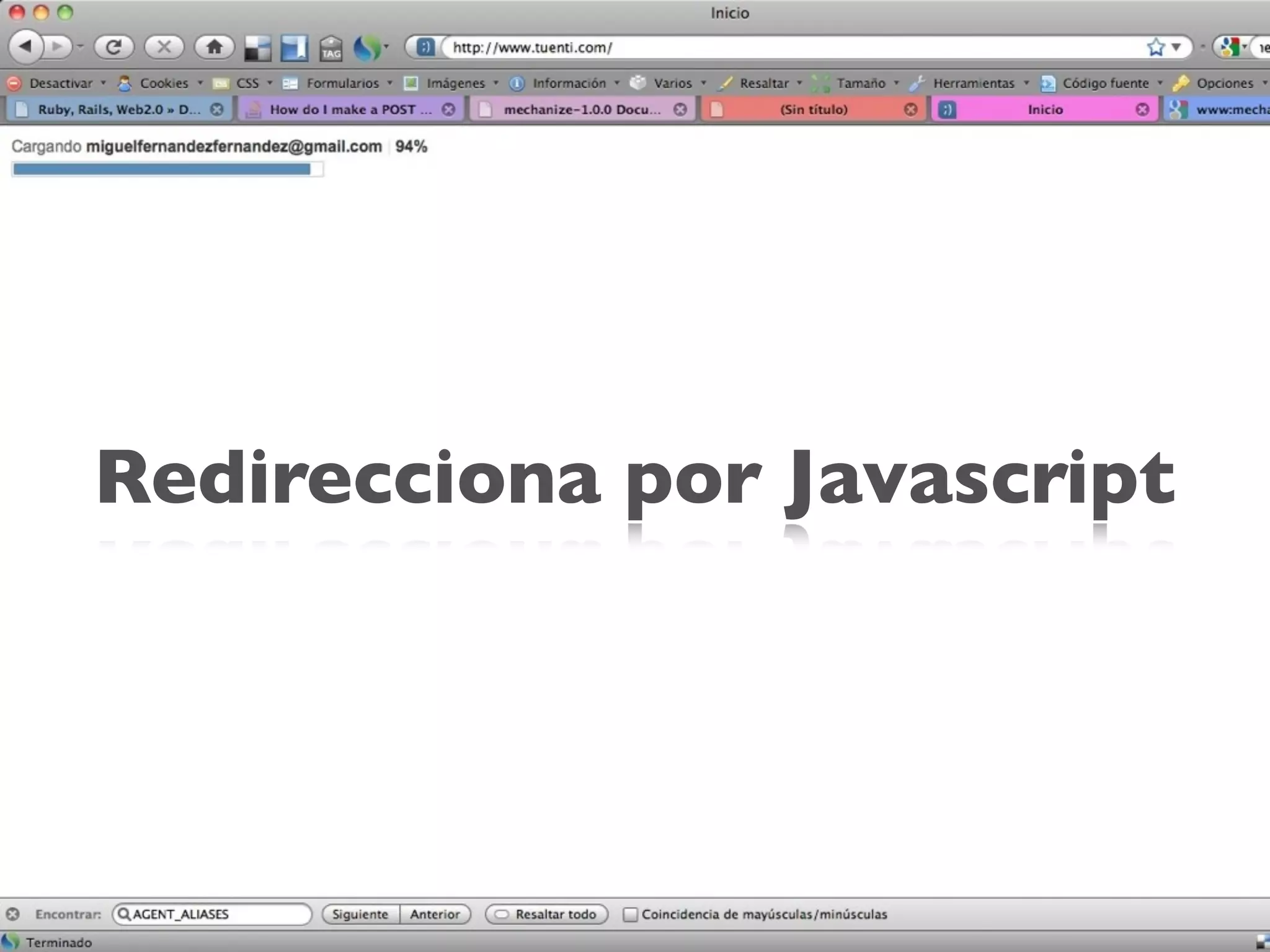Switch to the www:mecha tab

1218,110
